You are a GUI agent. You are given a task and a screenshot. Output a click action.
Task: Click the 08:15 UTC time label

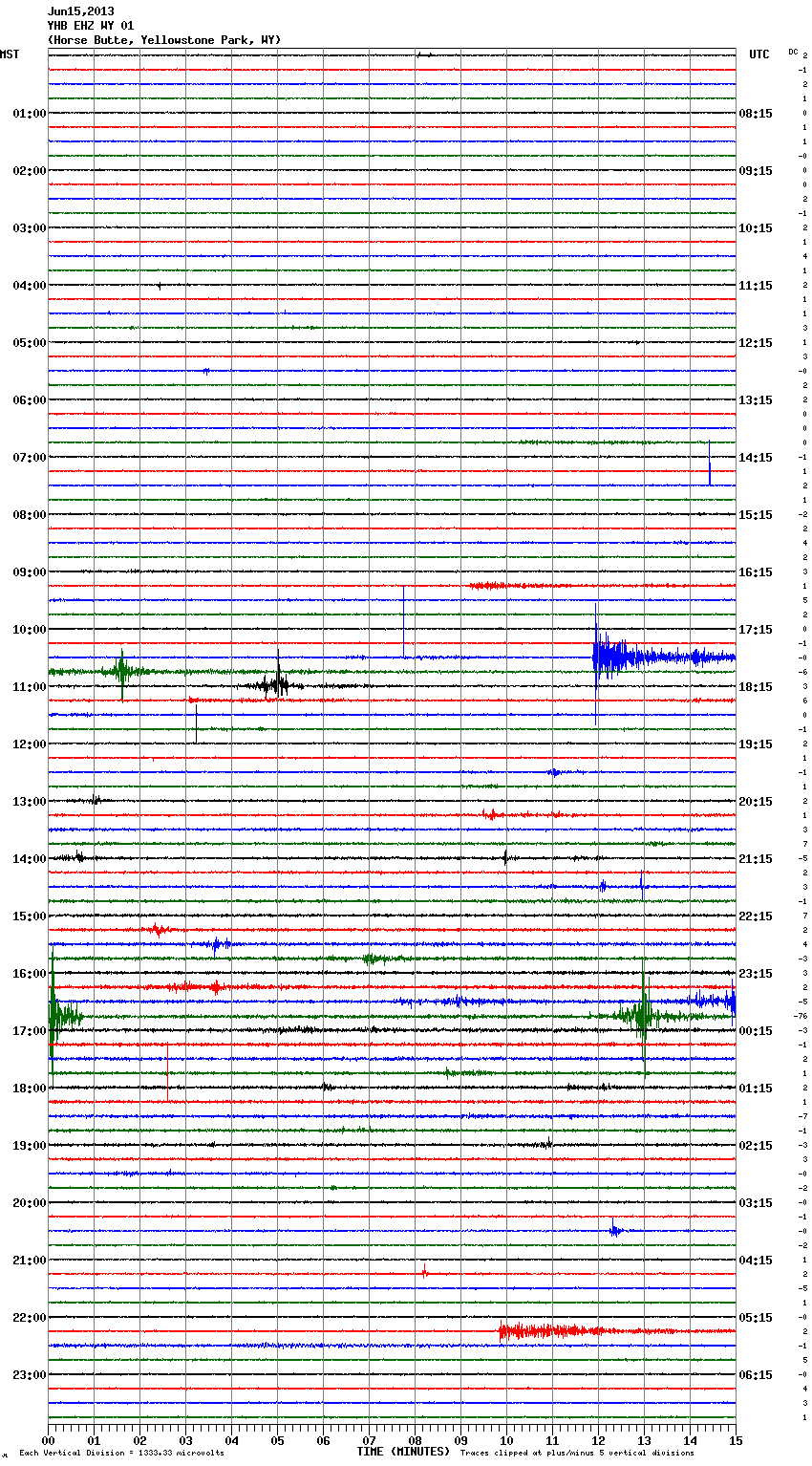point(756,114)
